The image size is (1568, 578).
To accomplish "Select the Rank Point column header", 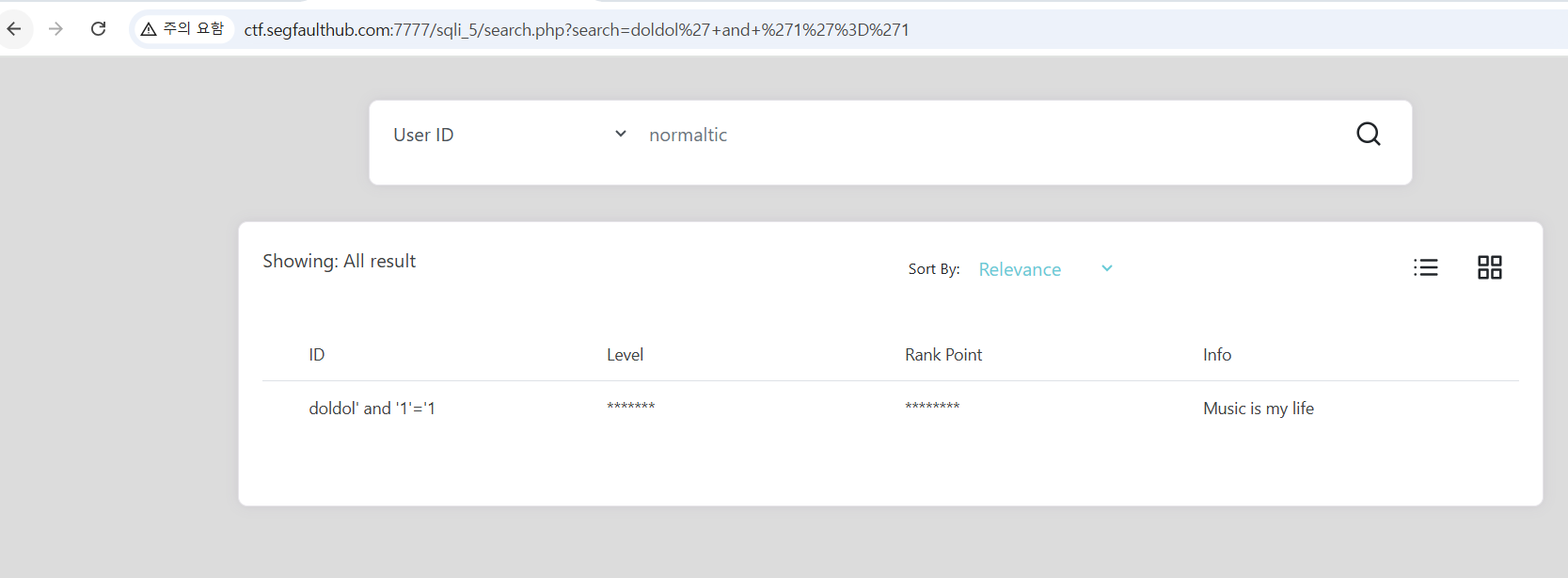I will 942,355.
